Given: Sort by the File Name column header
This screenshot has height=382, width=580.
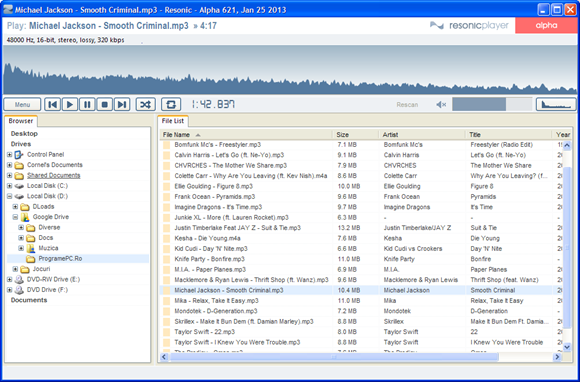Looking at the screenshot, I should click(246, 135).
